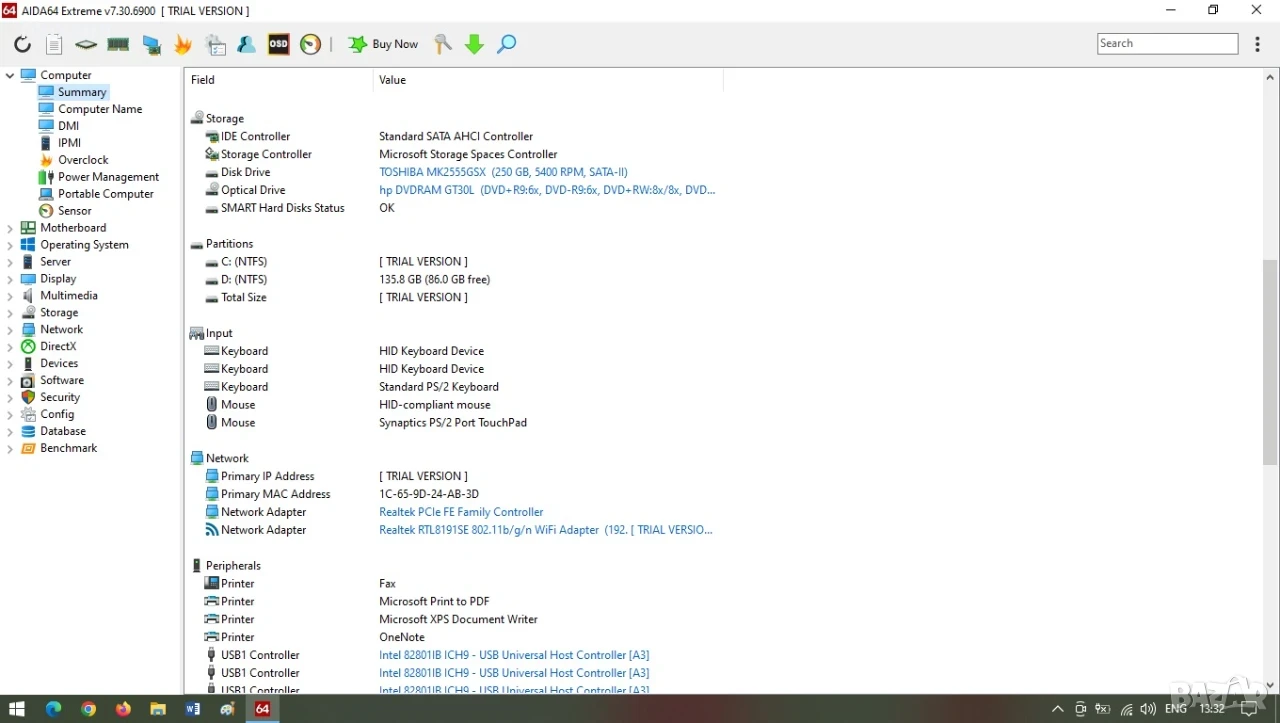Screen dimensions: 1280x723
Task: Collapse the Computer tree node
Action: point(10,75)
